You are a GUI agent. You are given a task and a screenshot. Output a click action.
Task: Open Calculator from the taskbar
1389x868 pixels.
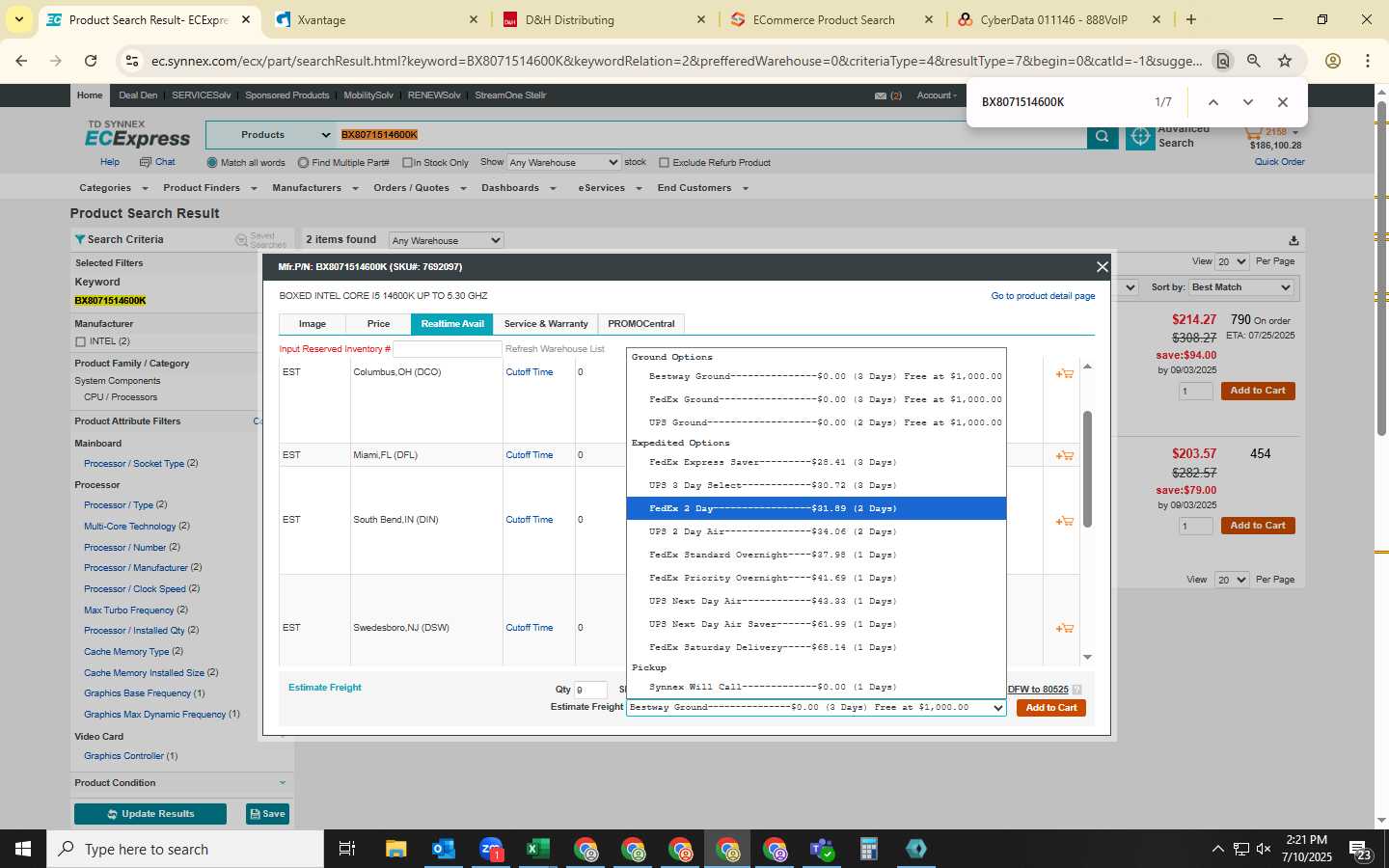point(868,849)
